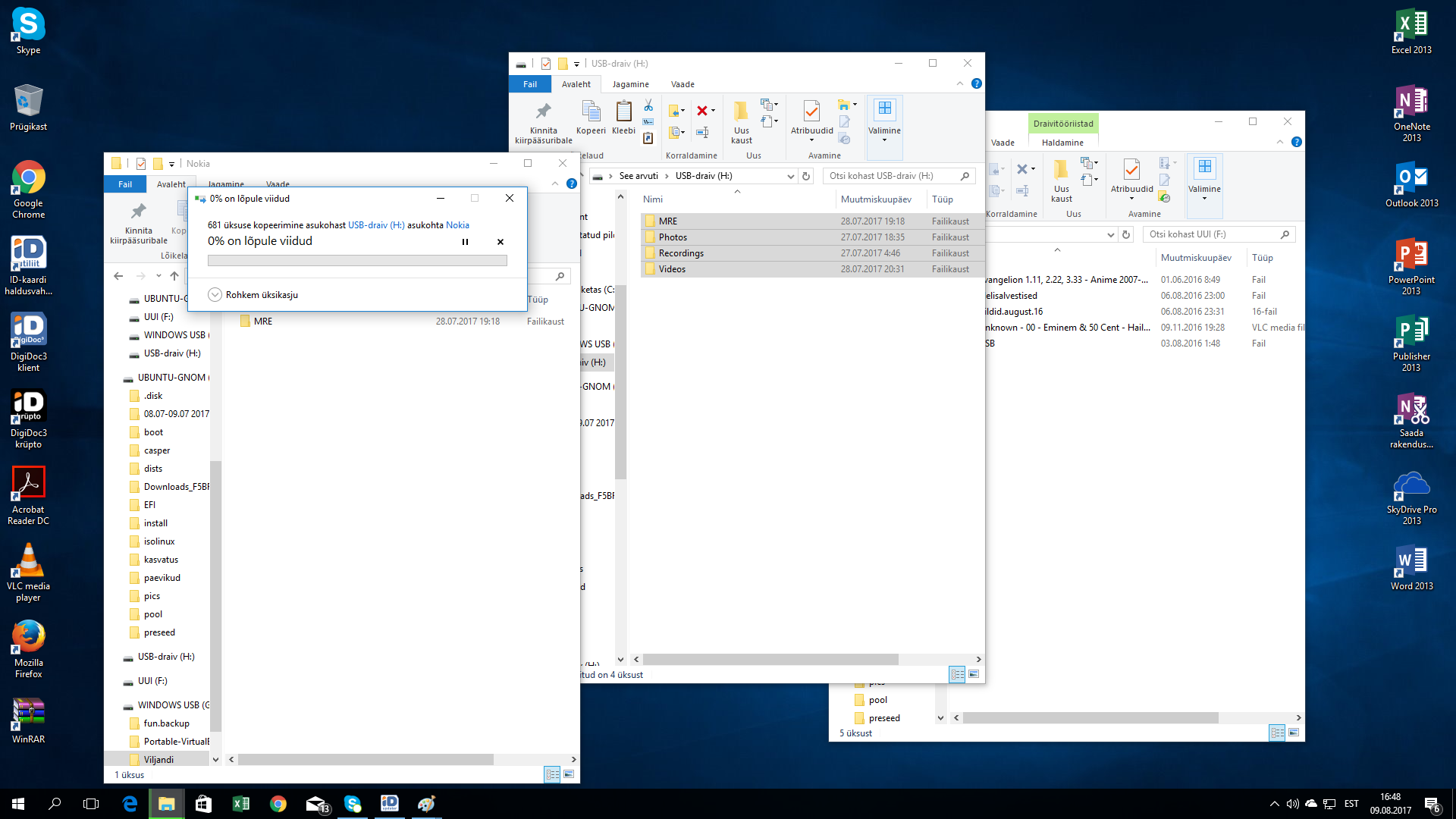
Task: Open the Jagamine ribbon tab
Action: click(630, 84)
